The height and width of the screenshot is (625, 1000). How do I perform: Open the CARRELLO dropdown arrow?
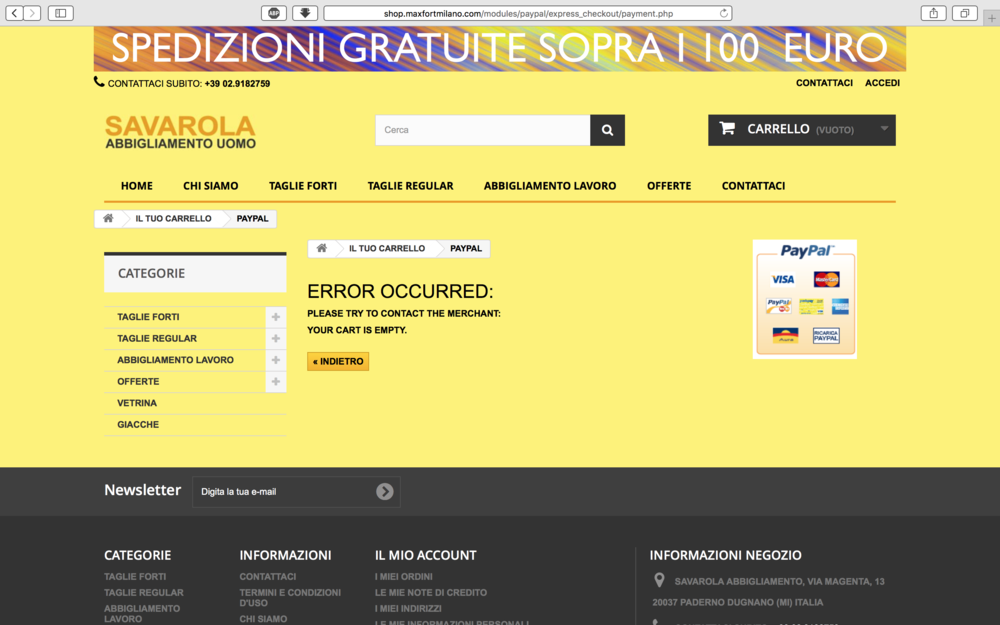(x=884, y=129)
